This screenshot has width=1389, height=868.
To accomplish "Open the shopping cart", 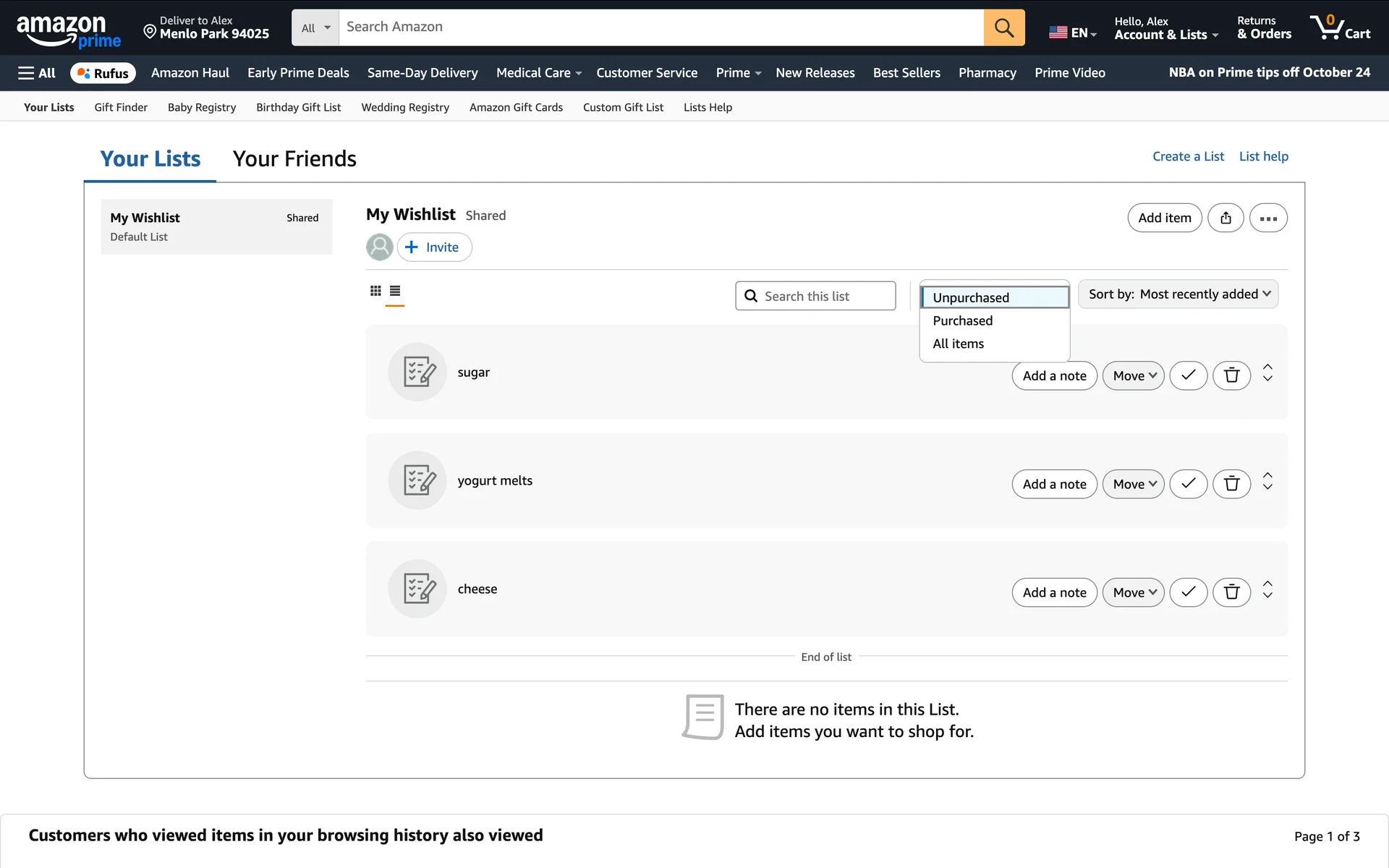I will (x=1341, y=27).
